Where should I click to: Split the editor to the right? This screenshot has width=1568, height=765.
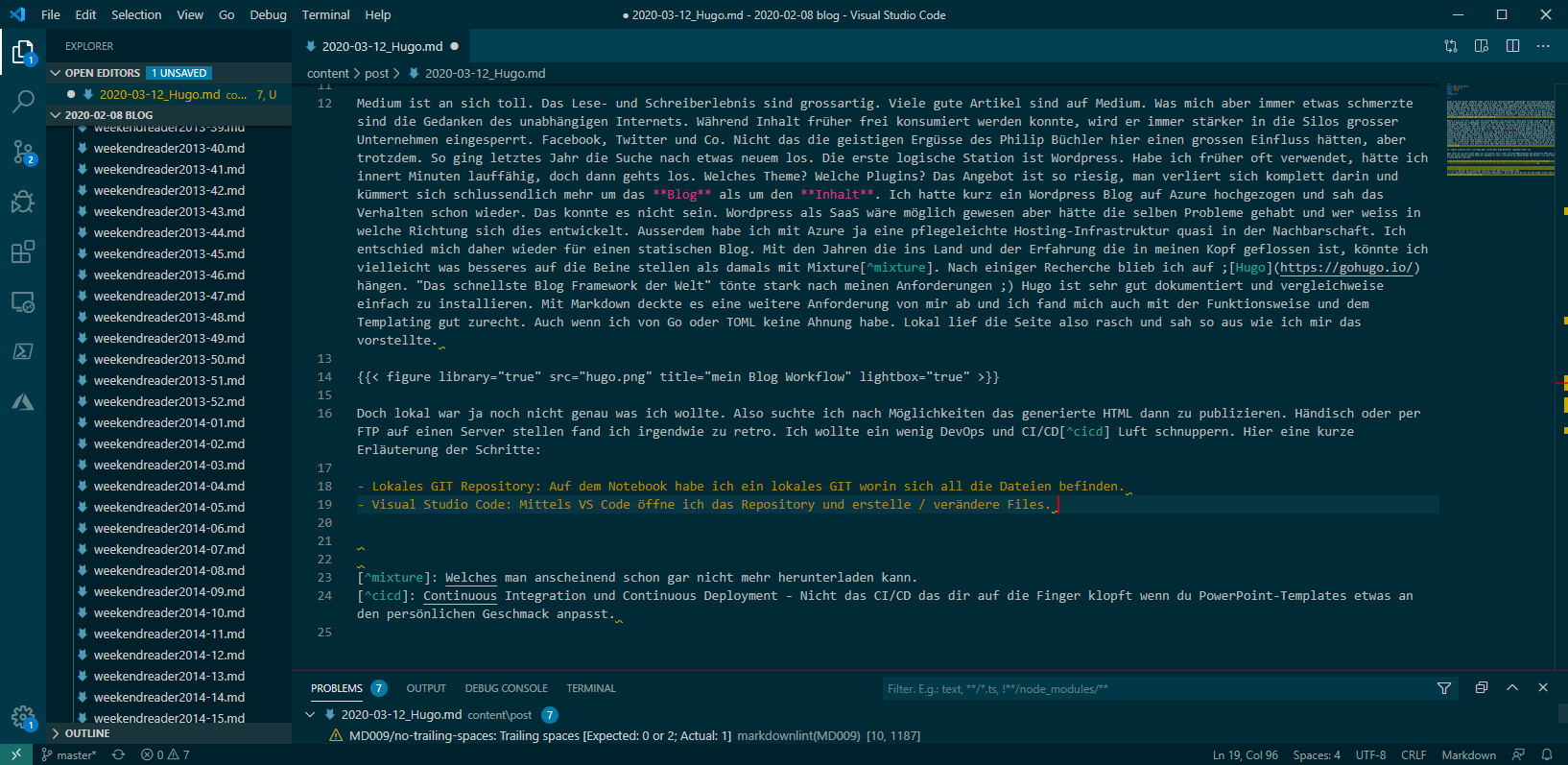tap(1512, 46)
